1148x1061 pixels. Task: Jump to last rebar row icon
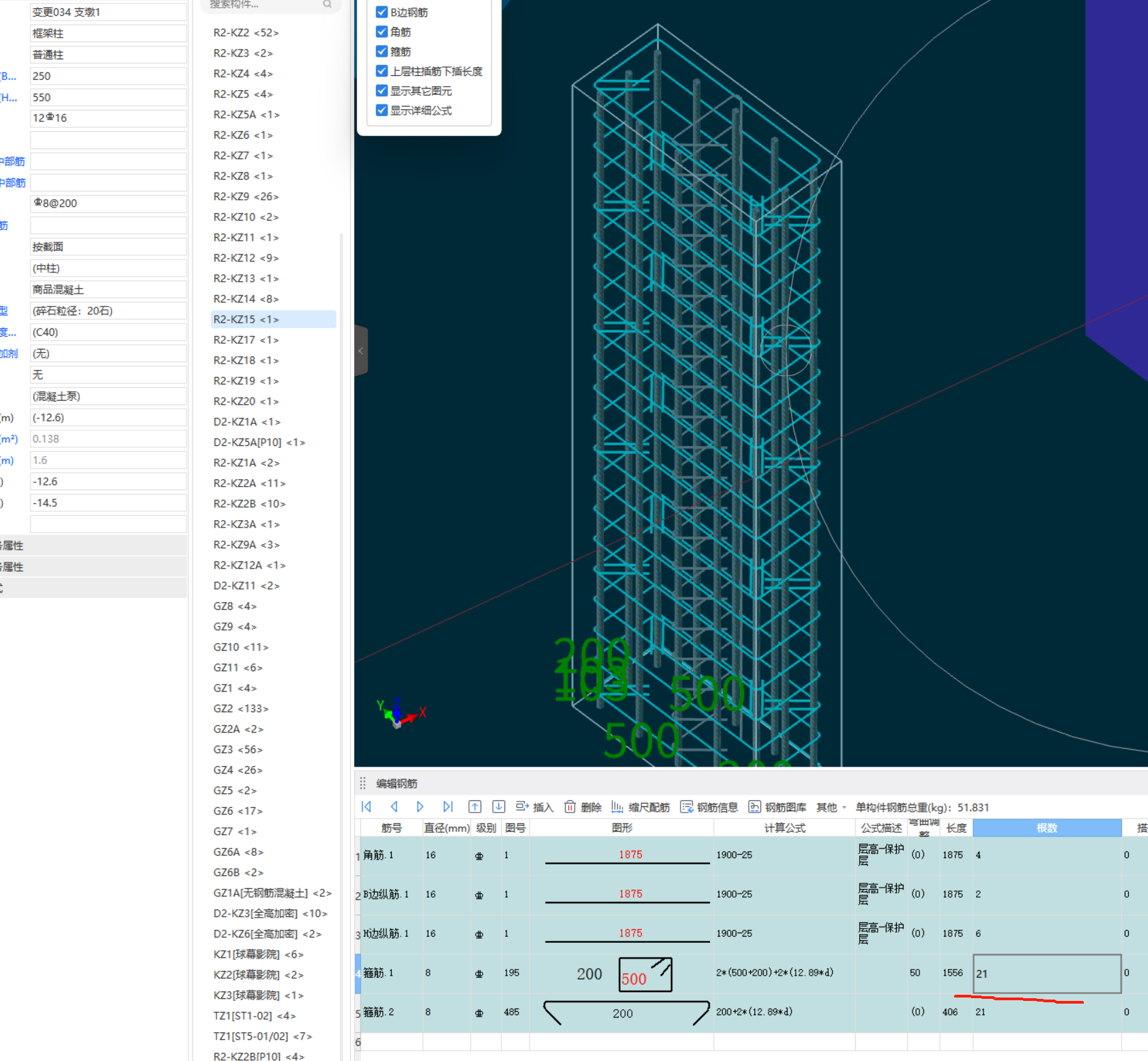tap(448, 806)
